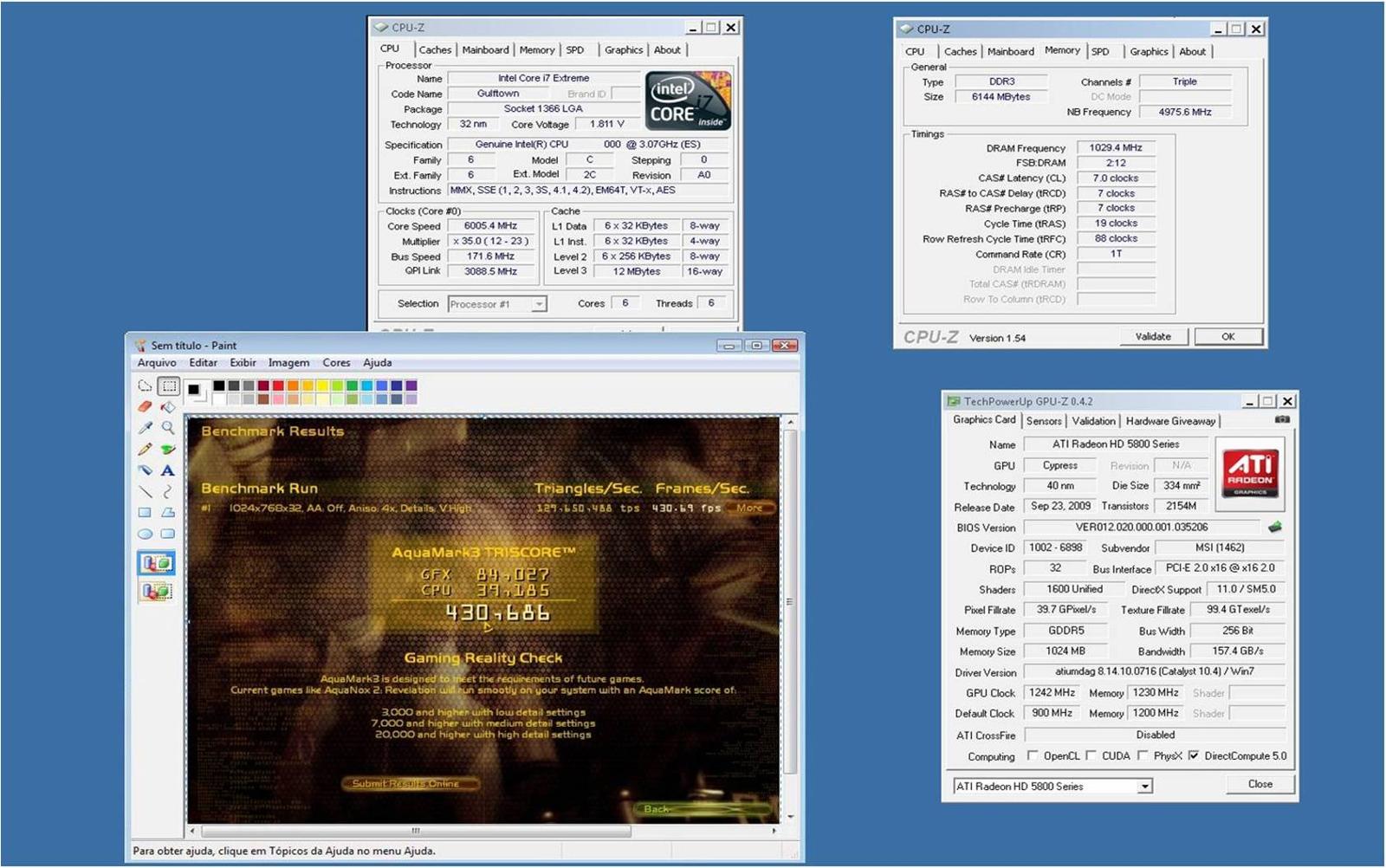This screenshot has width=1386, height=868.
Task: Click the right arrow of Paint's horizontal scrollbar
Action: point(774,830)
